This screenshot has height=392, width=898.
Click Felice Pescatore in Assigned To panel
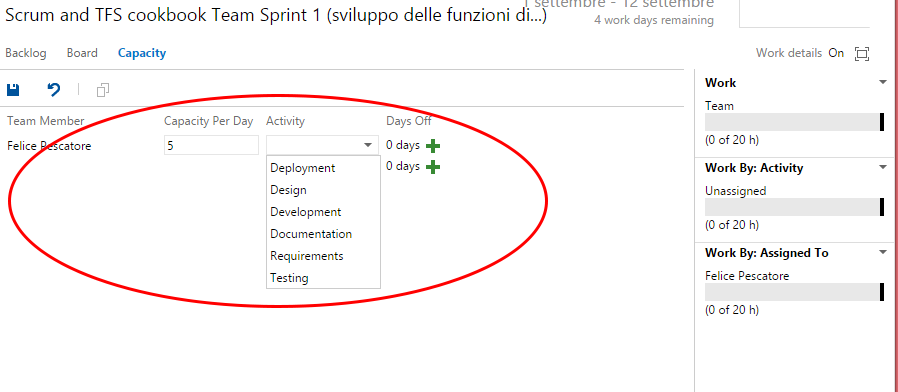pyautogui.click(x=747, y=276)
